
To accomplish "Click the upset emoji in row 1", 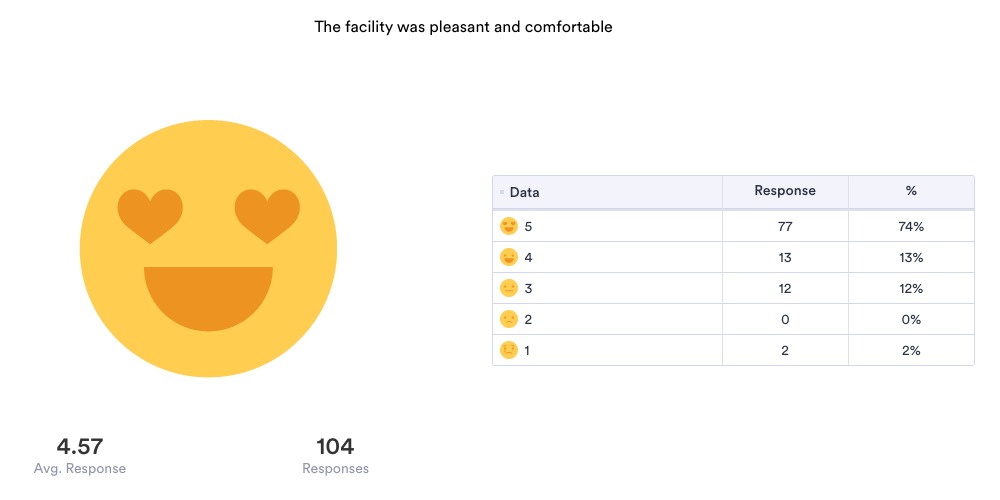I will click(x=509, y=351).
